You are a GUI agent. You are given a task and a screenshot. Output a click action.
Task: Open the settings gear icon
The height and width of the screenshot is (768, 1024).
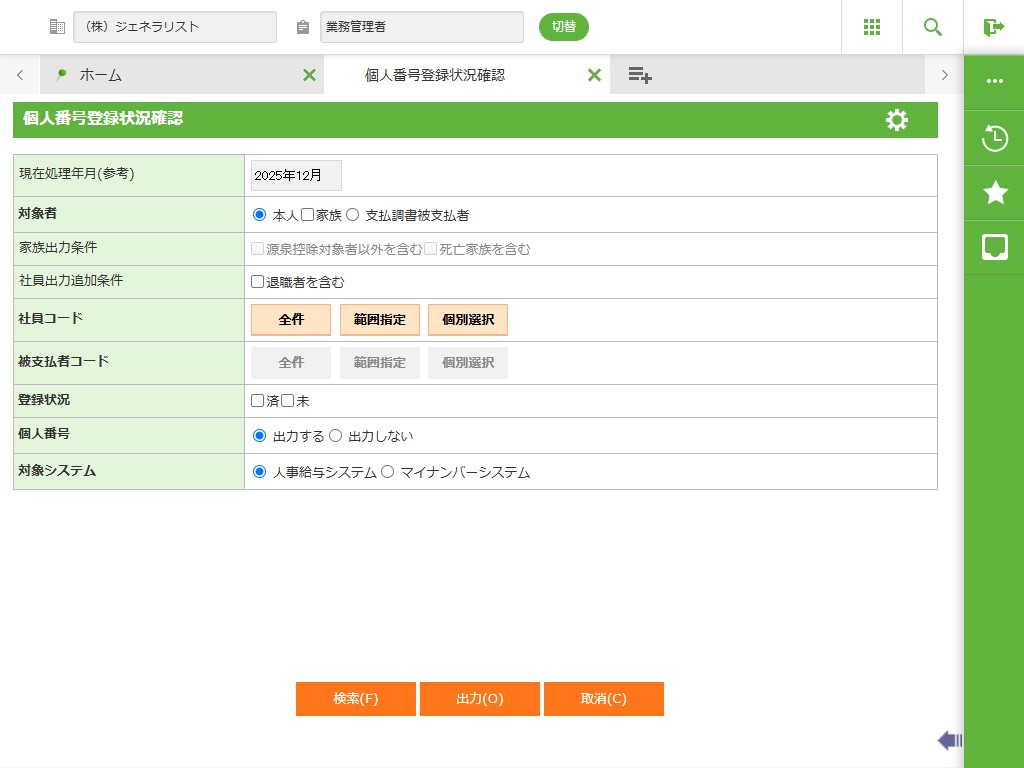[897, 120]
